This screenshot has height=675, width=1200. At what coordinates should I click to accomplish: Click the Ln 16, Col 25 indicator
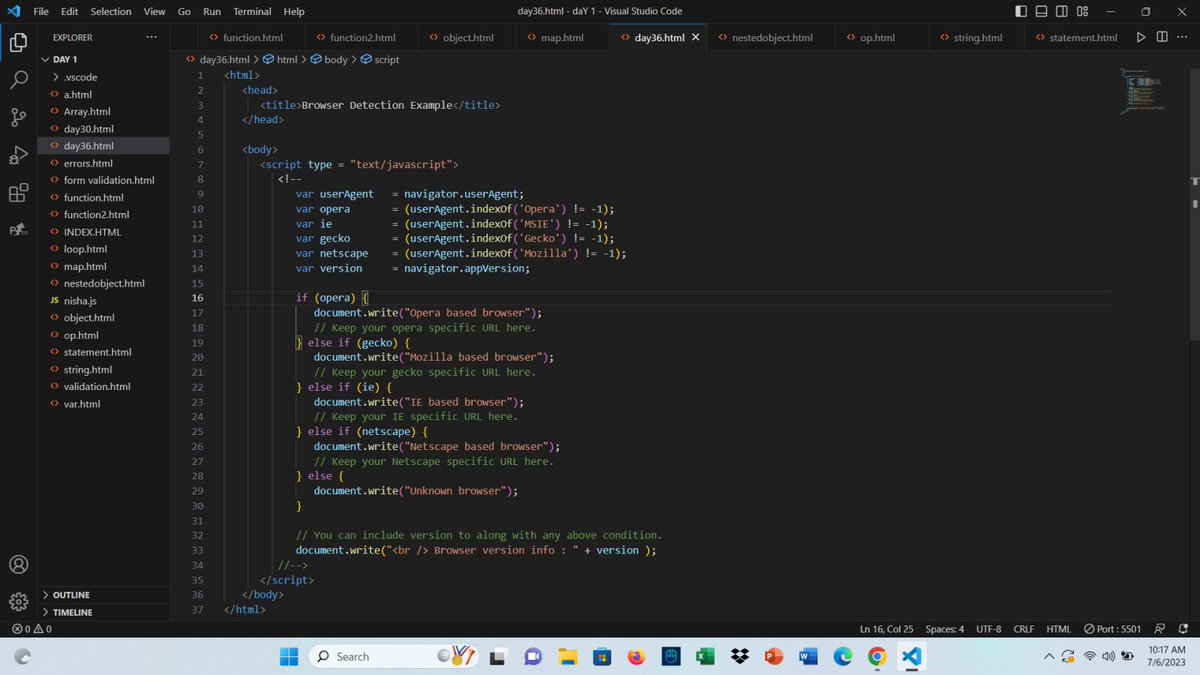point(886,628)
